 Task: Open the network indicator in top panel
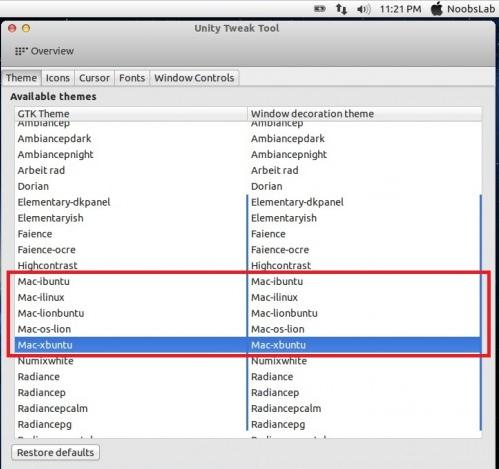[x=341, y=9]
